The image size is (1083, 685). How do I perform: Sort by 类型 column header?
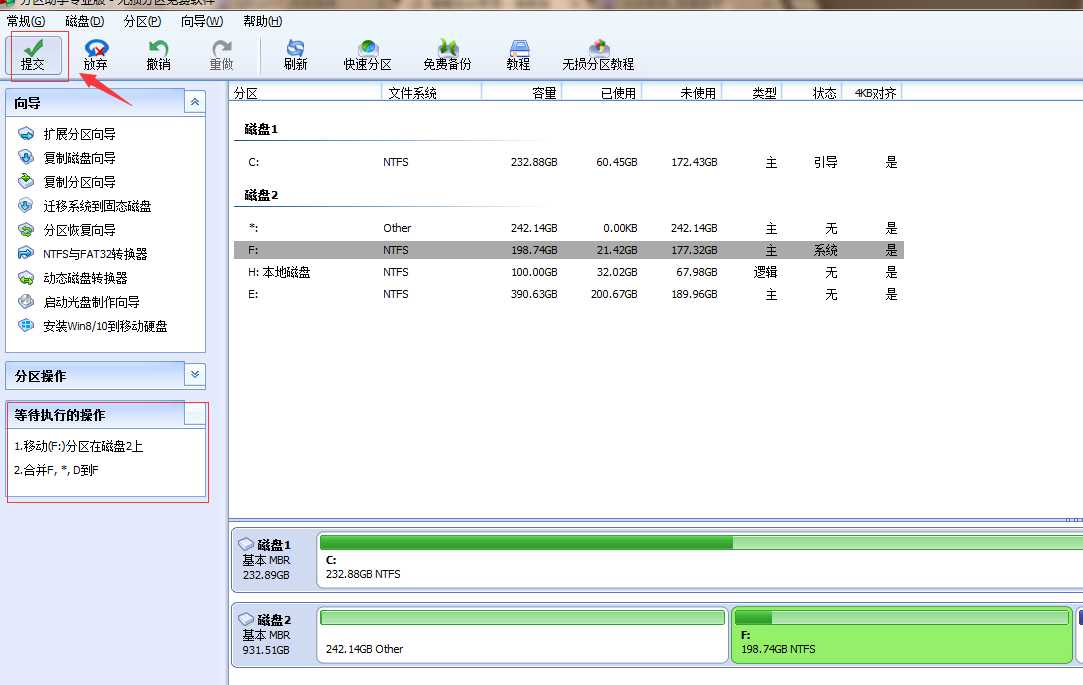753,93
